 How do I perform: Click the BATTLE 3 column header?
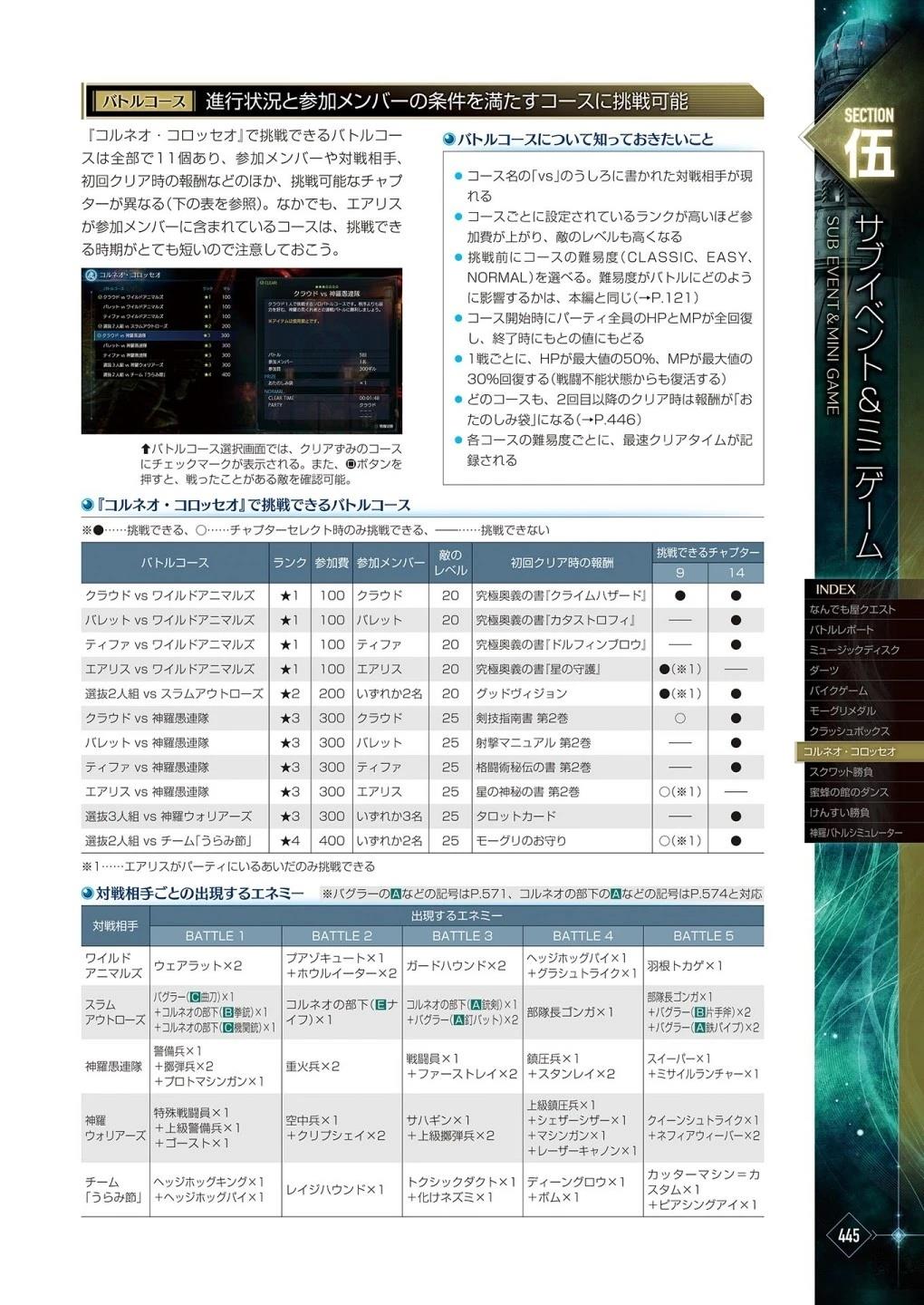pyautogui.click(x=462, y=935)
